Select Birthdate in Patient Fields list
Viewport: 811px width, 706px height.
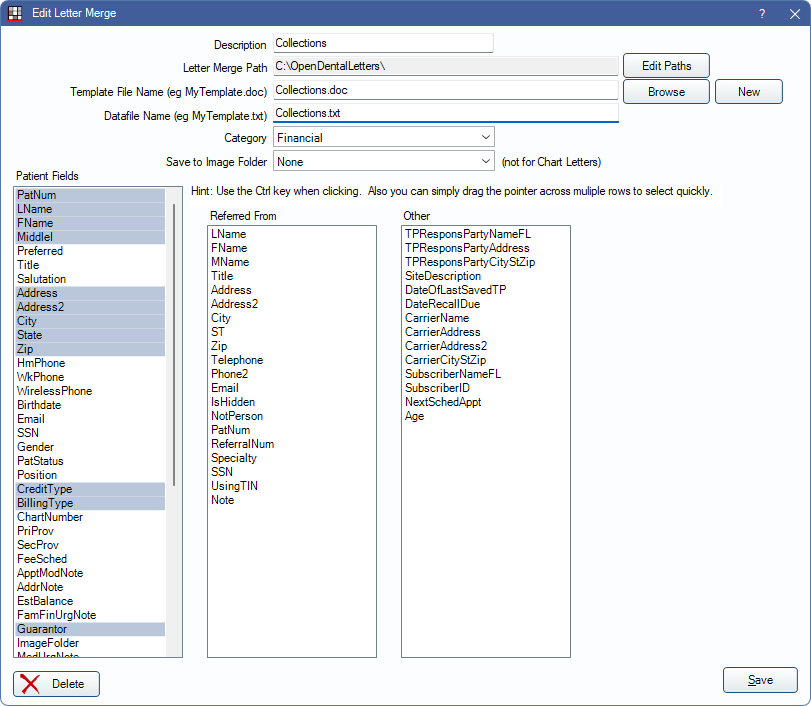[39, 405]
